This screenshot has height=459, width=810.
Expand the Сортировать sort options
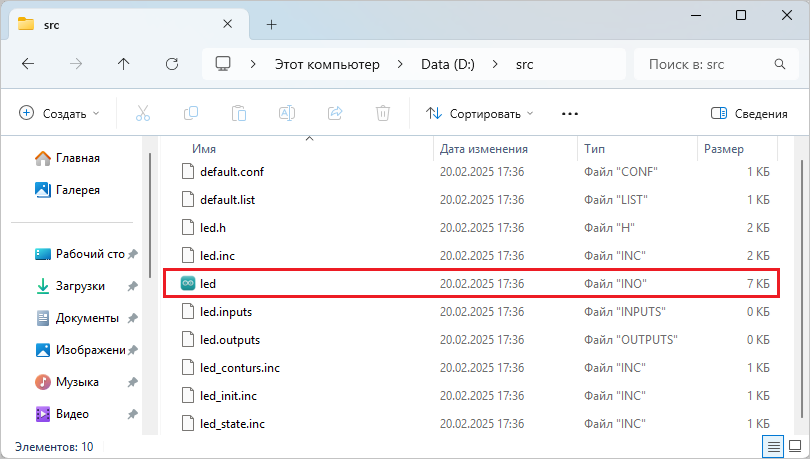pos(480,113)
